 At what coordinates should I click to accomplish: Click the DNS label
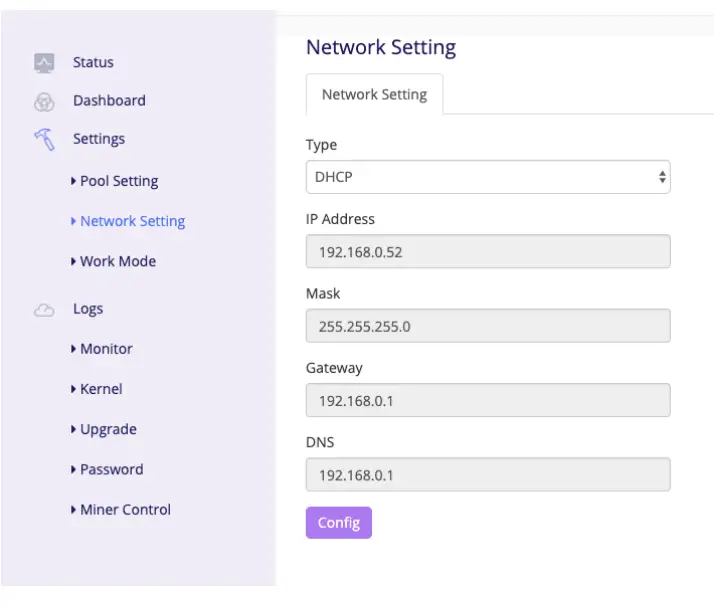click(x=320, y=442)
